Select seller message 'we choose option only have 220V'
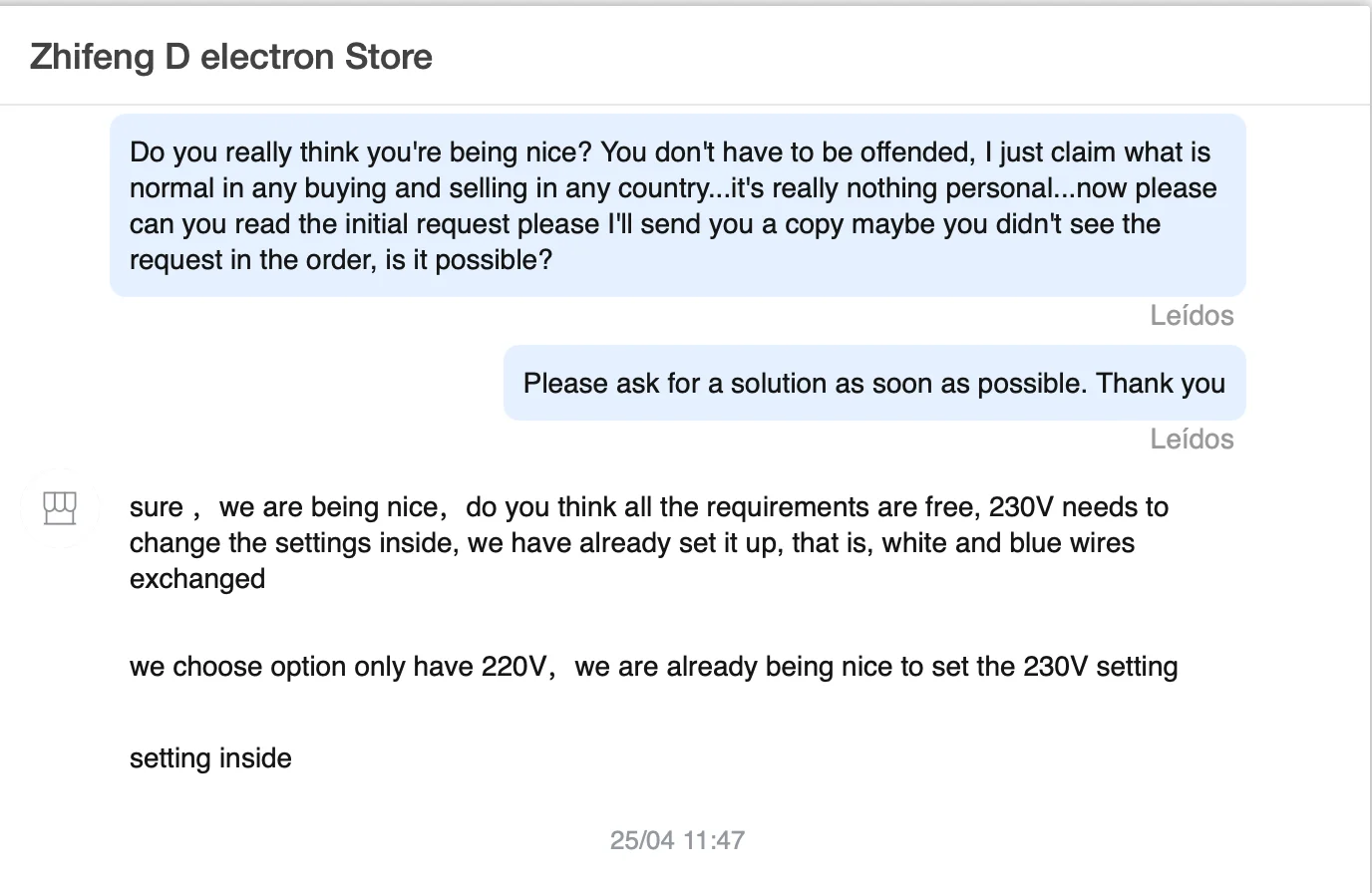1372x893 pixels. [x=653, y=667]
